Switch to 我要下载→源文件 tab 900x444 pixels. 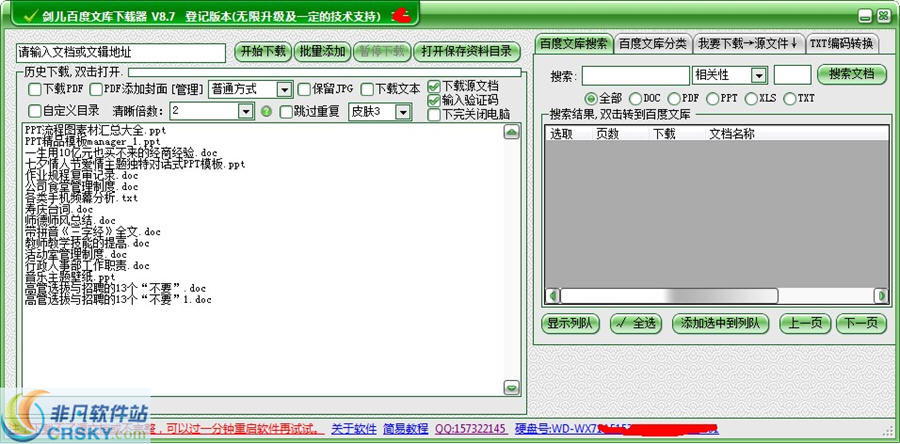click(748, 44)
